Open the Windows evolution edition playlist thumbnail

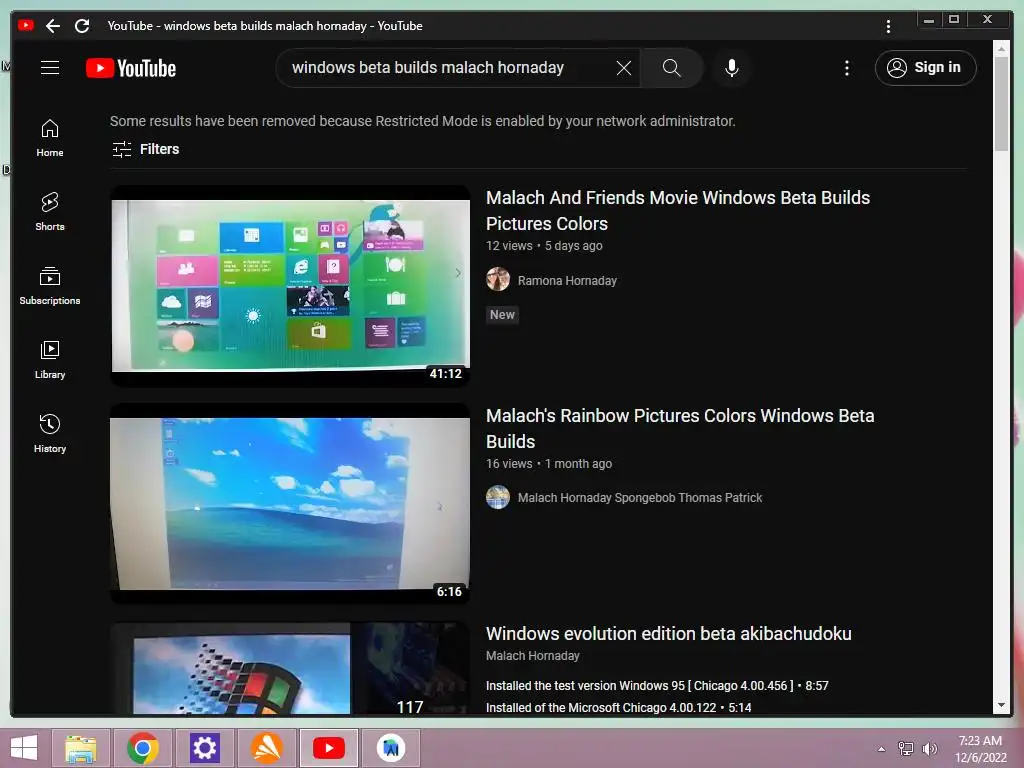pyautogui.click(x=290, y=668)
